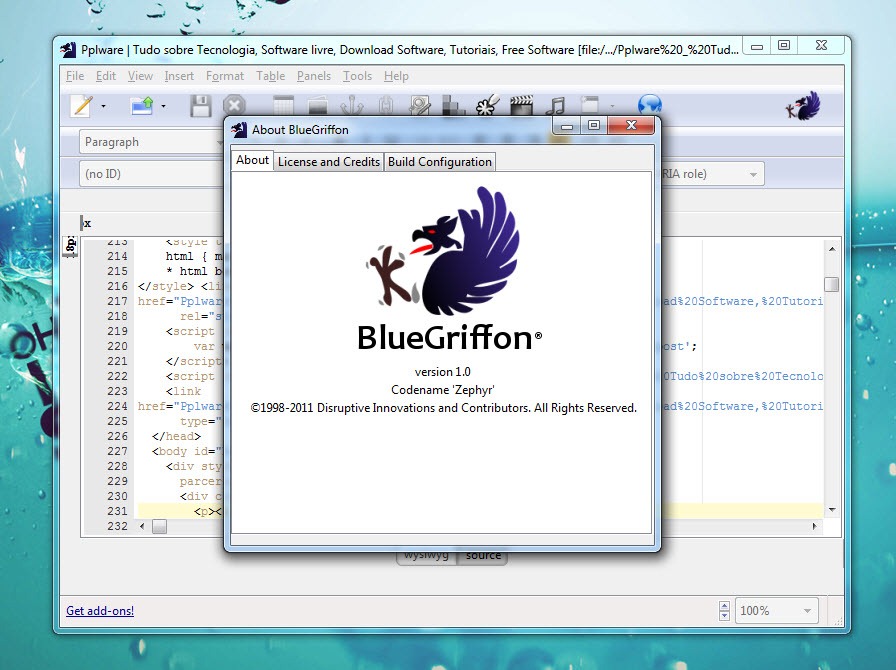Image resolution: width=896 pixels, height=670 pixels.
Task: Minimize the About BlueGriffon dialog
Action: (567, 126)
